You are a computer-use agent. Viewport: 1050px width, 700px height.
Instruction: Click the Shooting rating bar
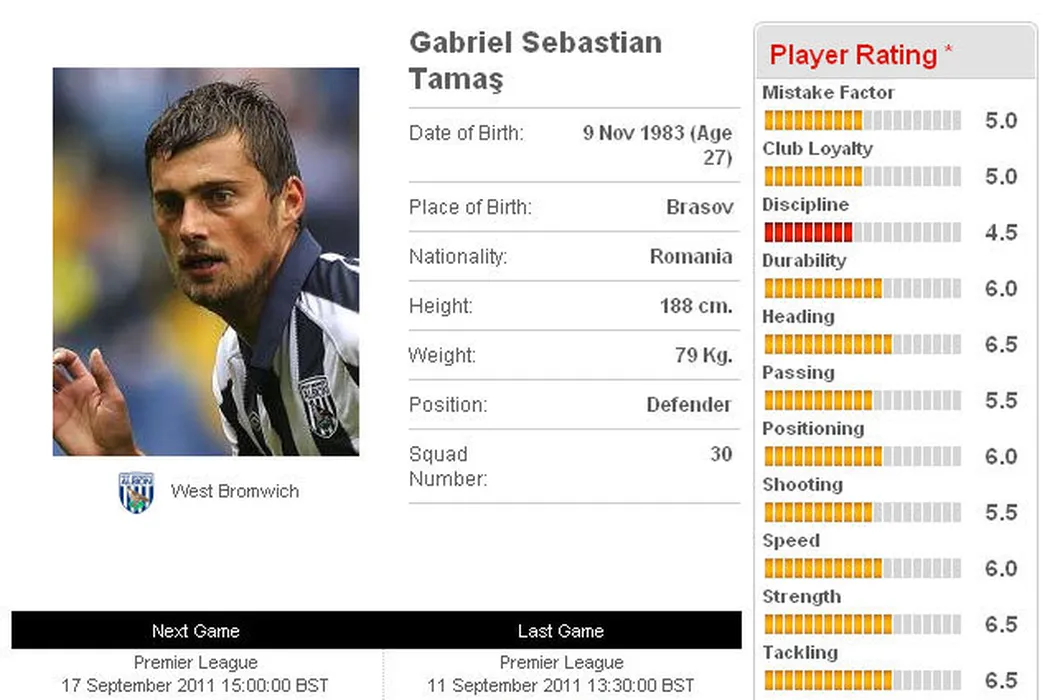861,513
